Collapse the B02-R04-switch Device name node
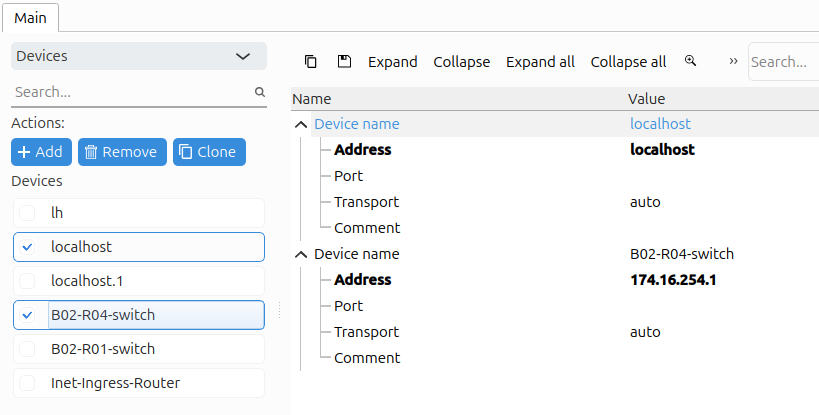The image size is (819, 415). 301,254
